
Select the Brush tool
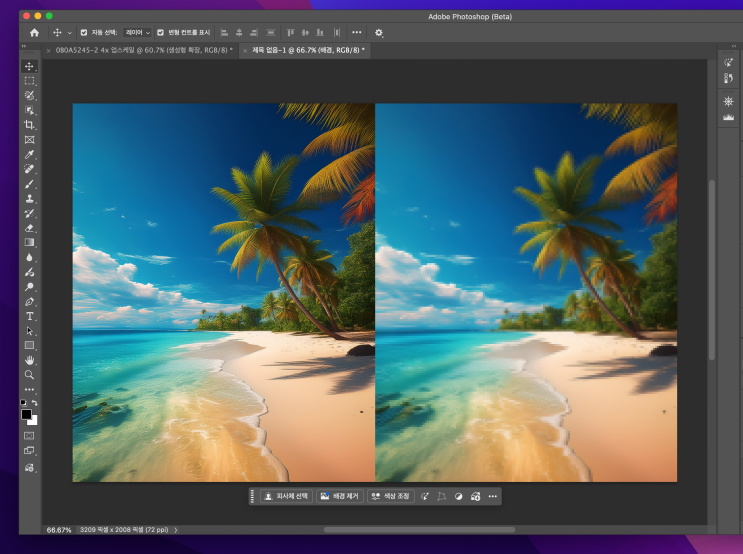click(29, 184)
